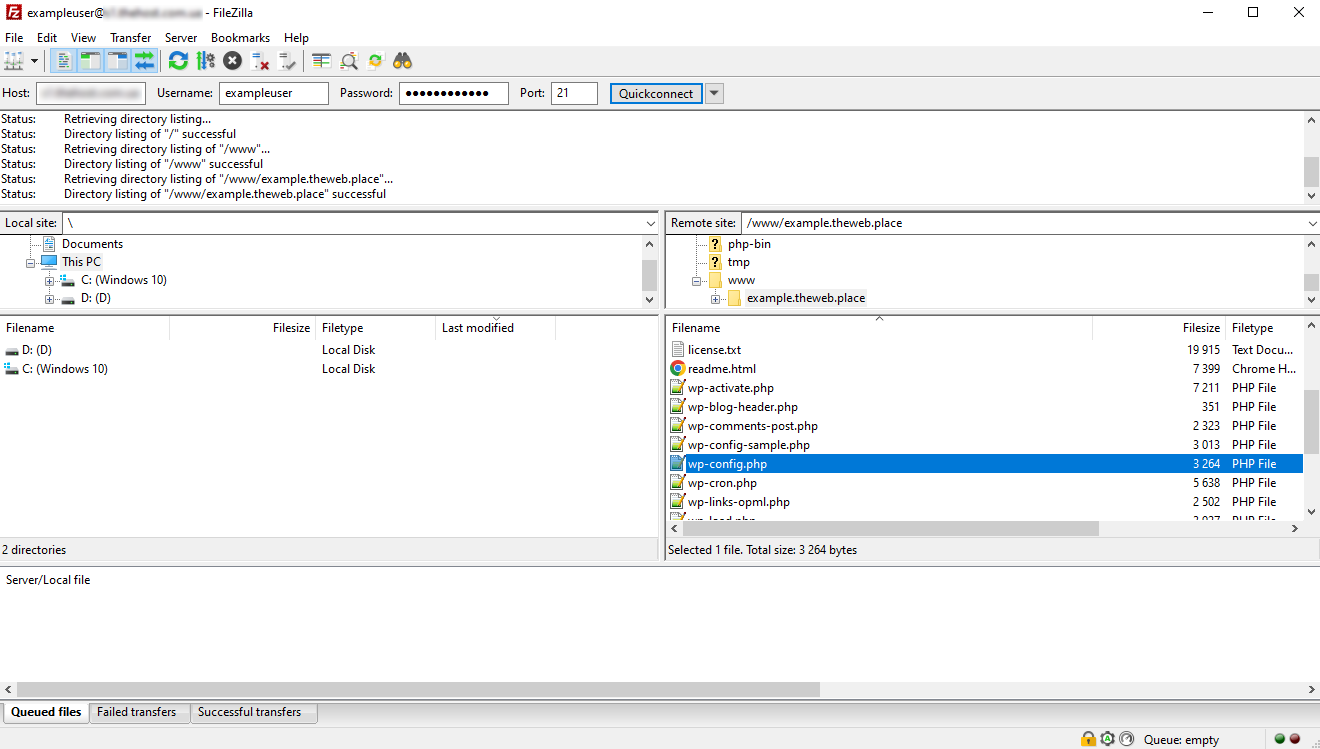Select Documents in the local tree
1320x749 pixels.
(x=92, y=244)
